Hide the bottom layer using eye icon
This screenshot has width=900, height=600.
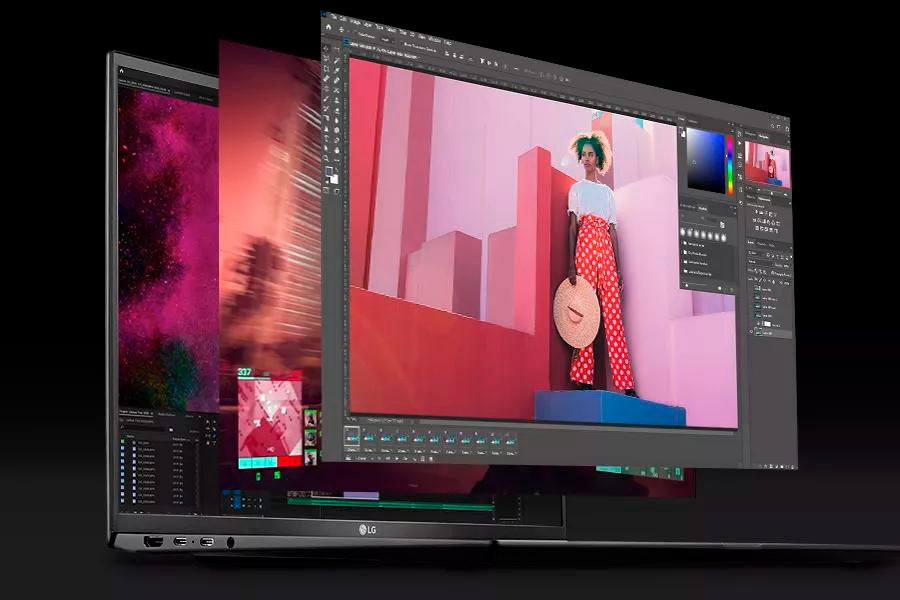click(751, 331)
